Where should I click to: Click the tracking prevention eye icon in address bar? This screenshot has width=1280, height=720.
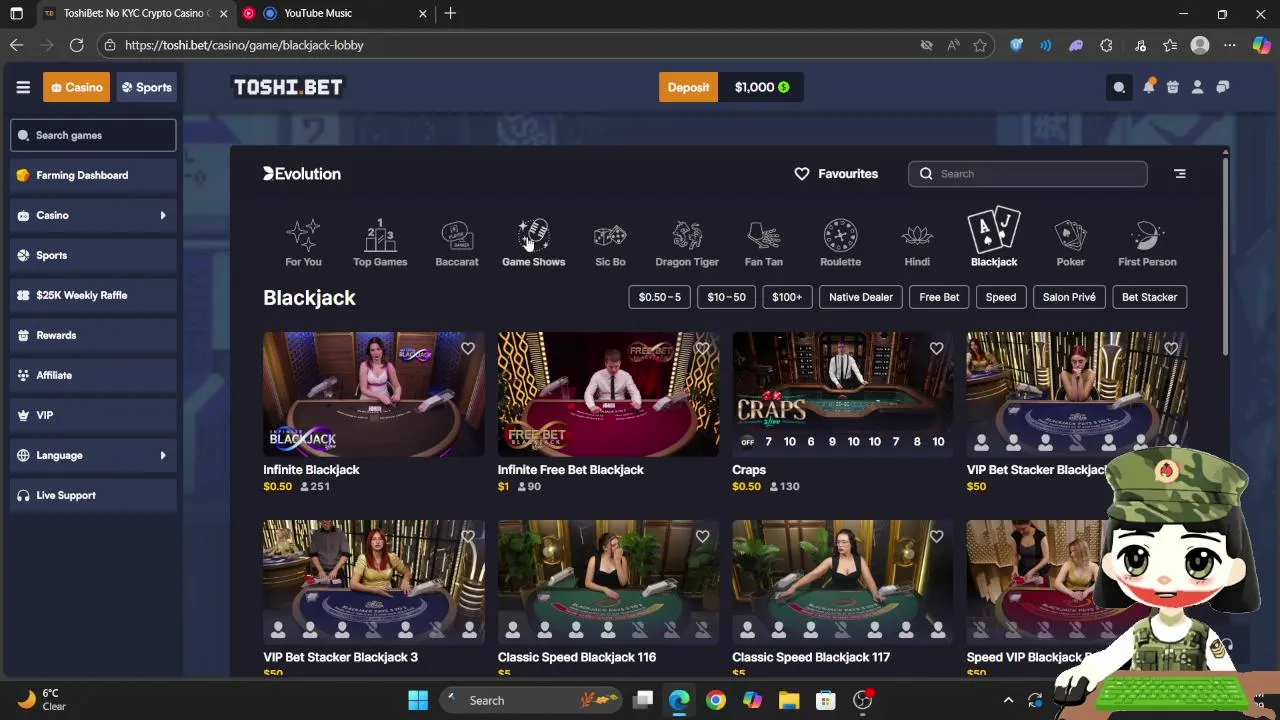pyautogui.click(x=926, y=45)
